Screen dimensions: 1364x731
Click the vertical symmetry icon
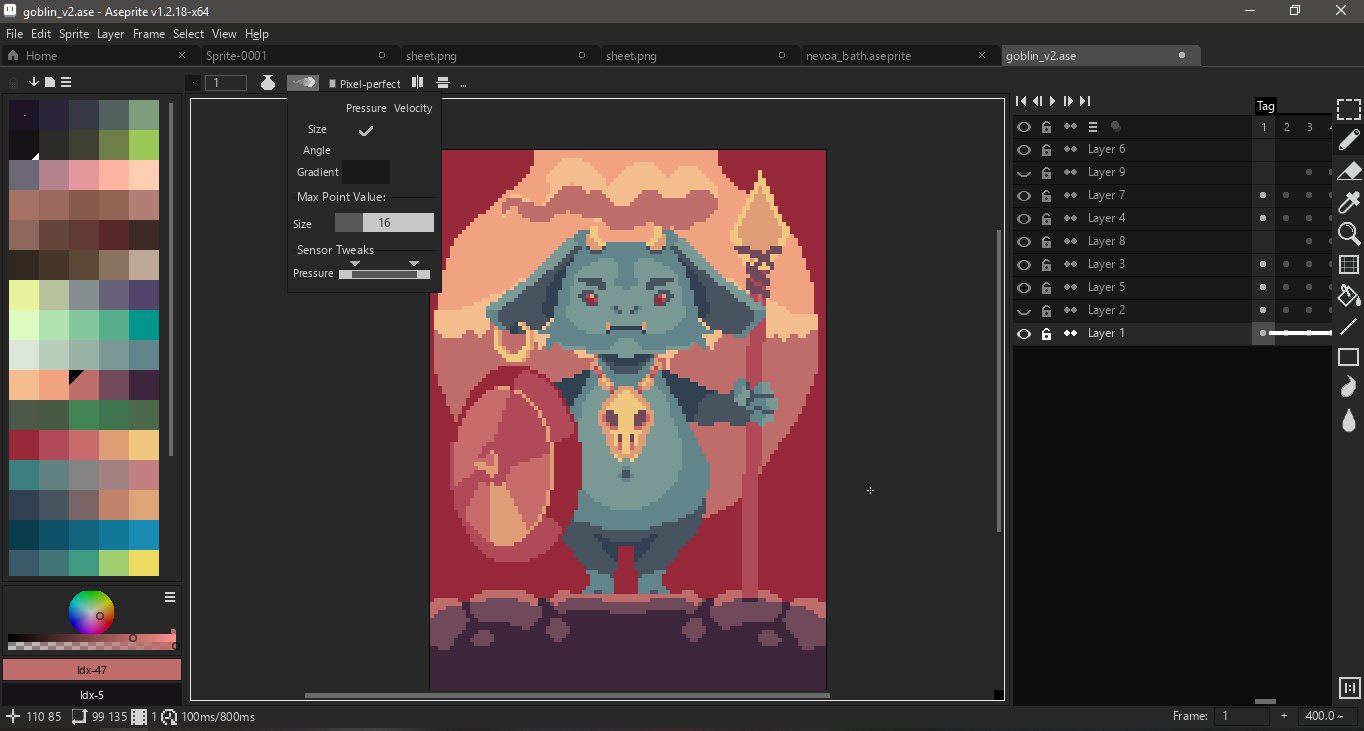click(418, 83)
